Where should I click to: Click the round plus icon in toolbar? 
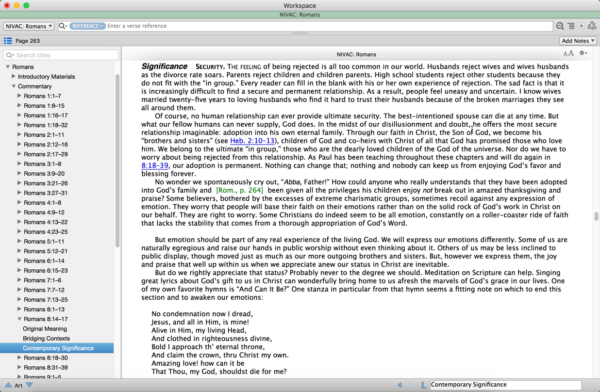(581, 26)
